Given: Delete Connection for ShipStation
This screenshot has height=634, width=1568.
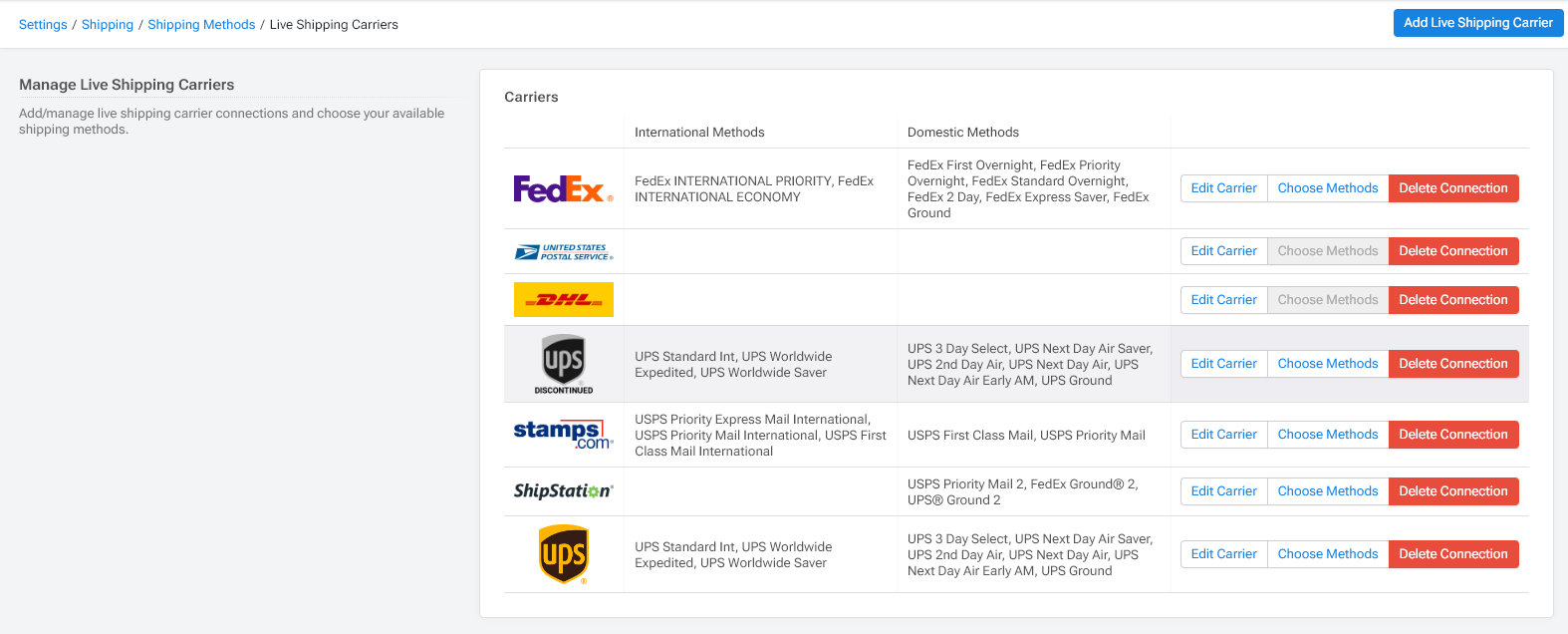Looking at the screenshot, I should tap(1453, 491).
